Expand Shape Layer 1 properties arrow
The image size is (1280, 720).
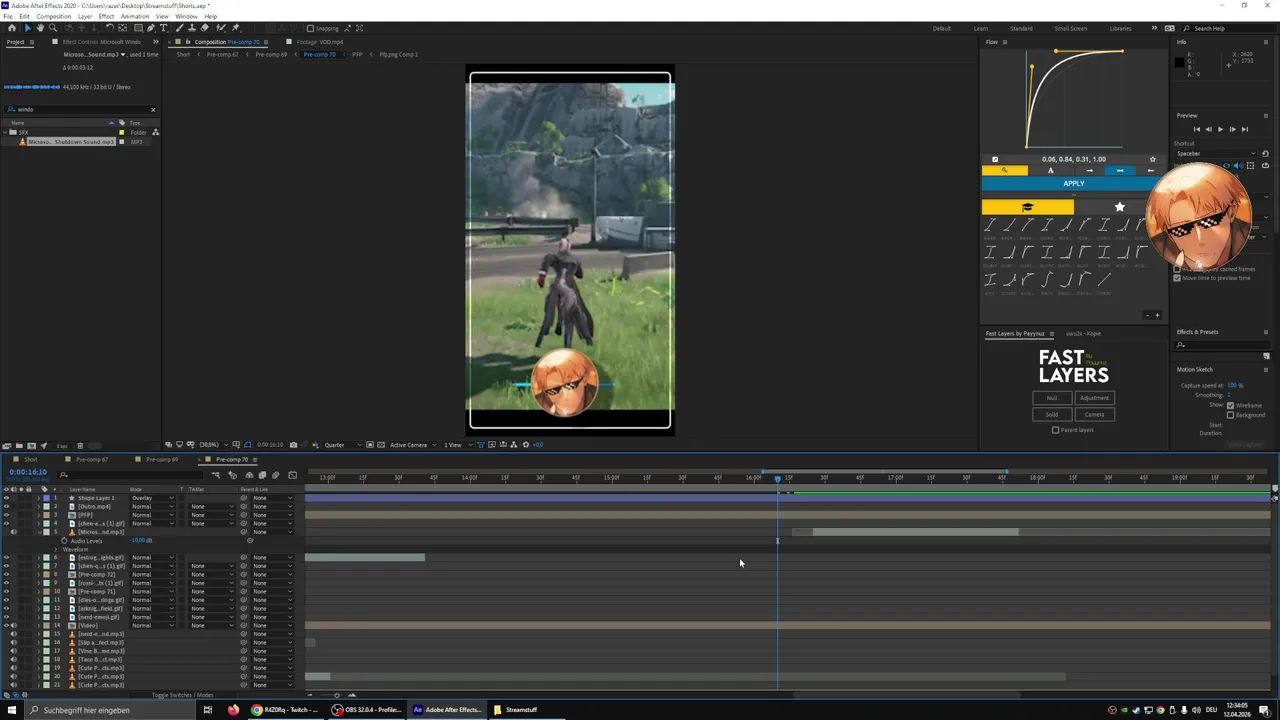coord(39,498)
